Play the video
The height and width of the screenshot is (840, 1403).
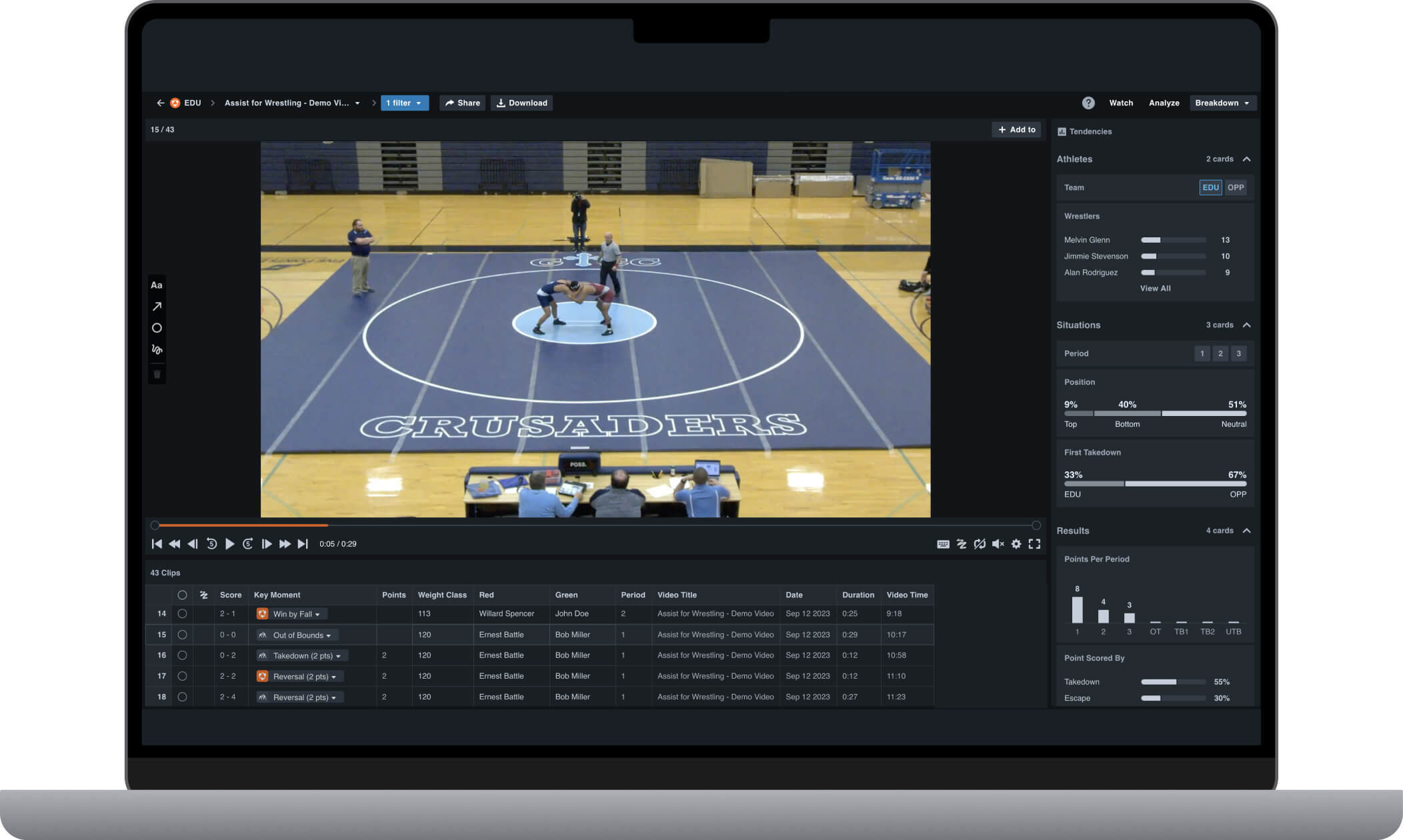pyautogui.click(x=230, y=543)
